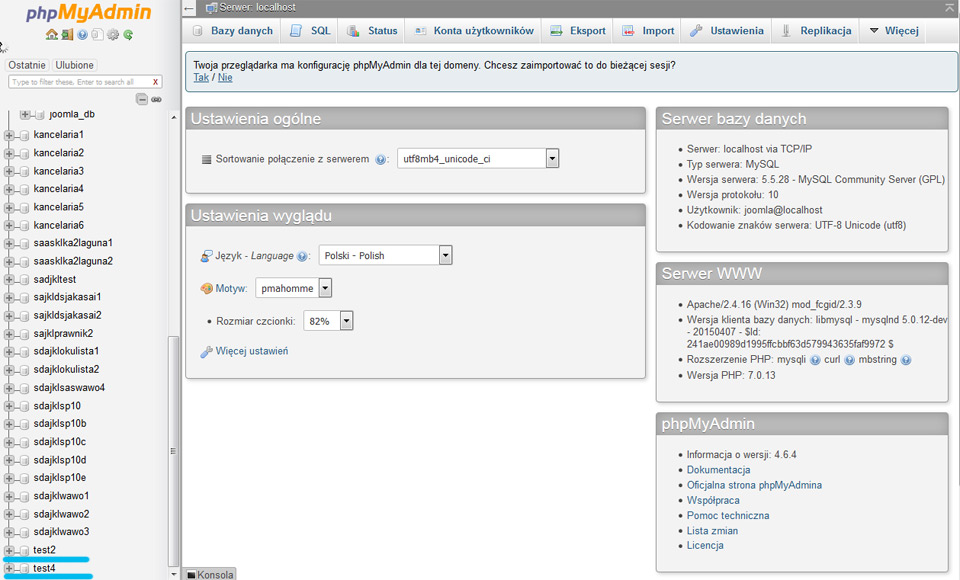This screenshot has width=960, height=580.
Task: Click the kancelaria1 database icon
Action: [x=24, y=135]
